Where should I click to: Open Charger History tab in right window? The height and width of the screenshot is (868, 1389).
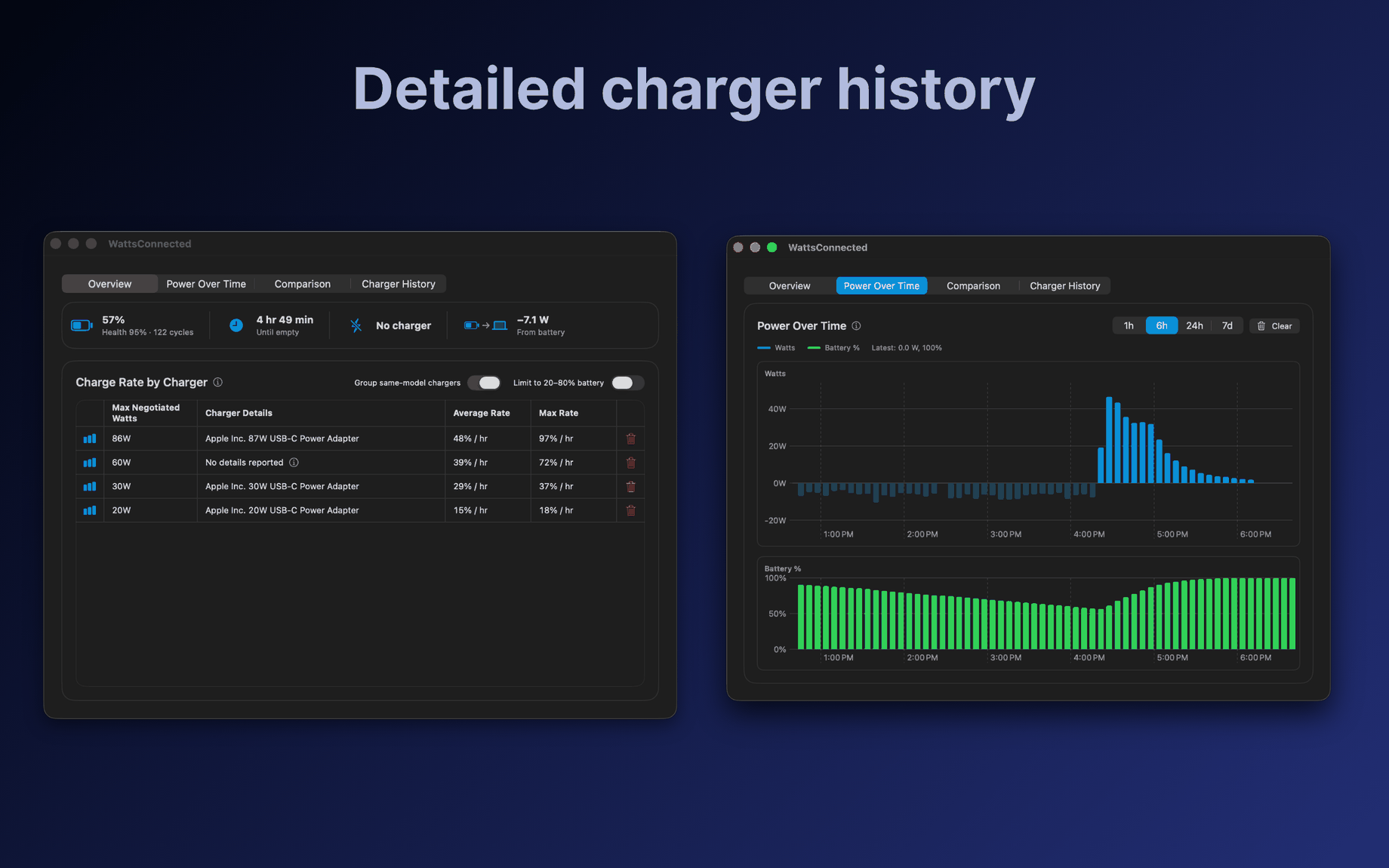click(x=1065, y=286)
